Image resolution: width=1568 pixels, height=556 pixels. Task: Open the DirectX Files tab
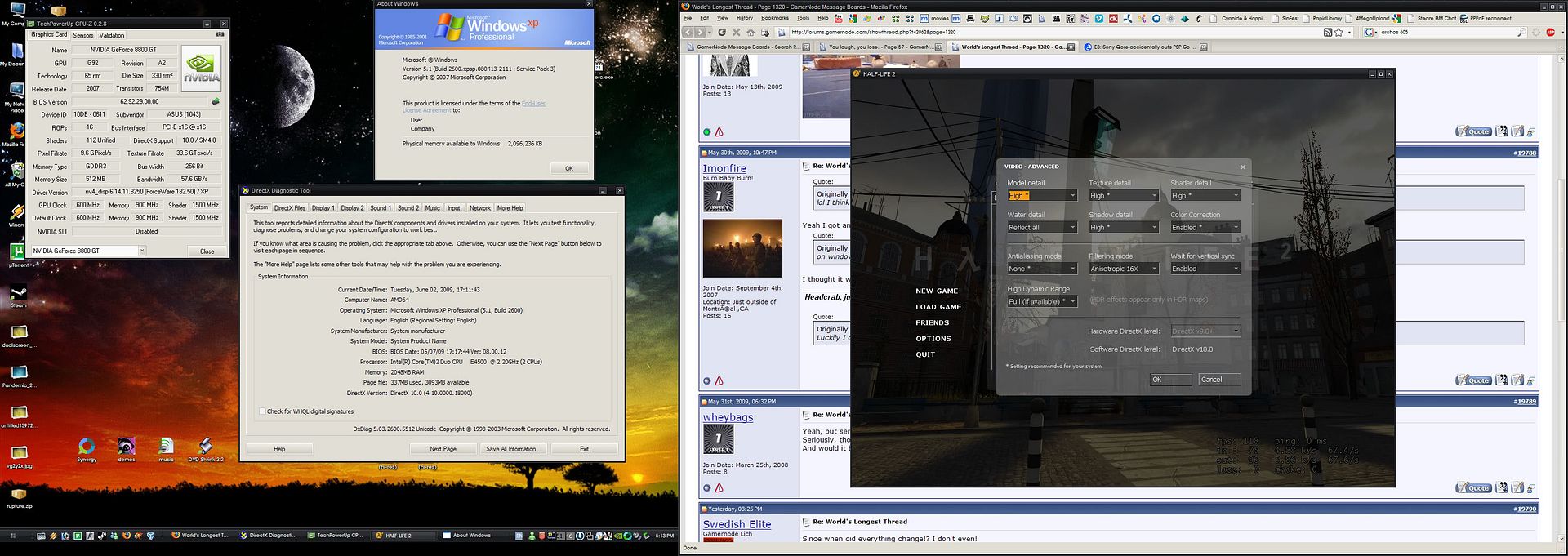click(x=290, y=208)
